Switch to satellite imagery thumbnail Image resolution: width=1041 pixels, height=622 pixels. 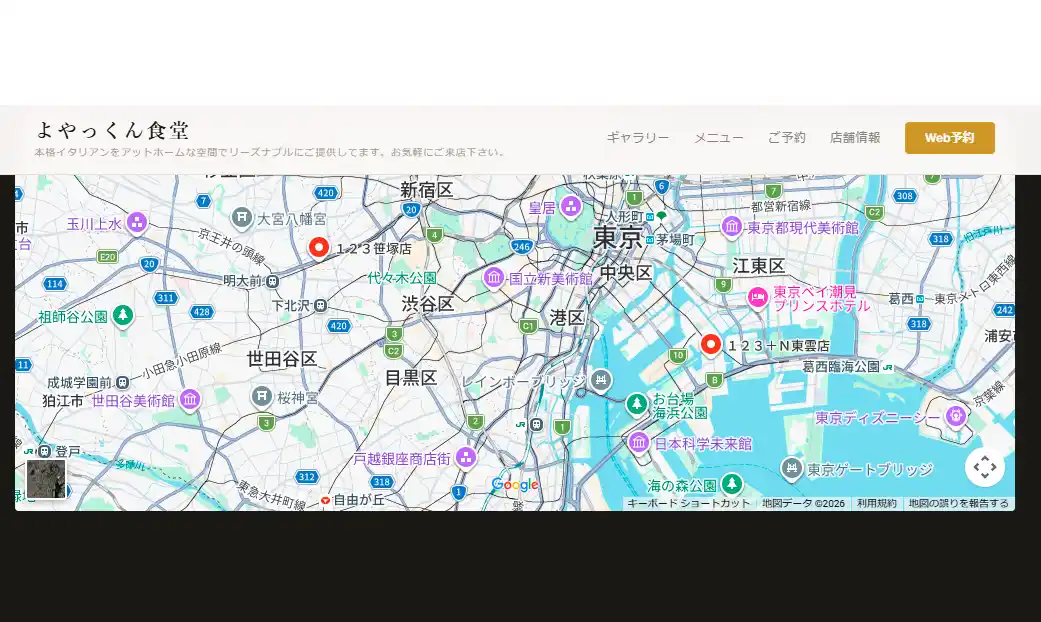click(46, 478)
